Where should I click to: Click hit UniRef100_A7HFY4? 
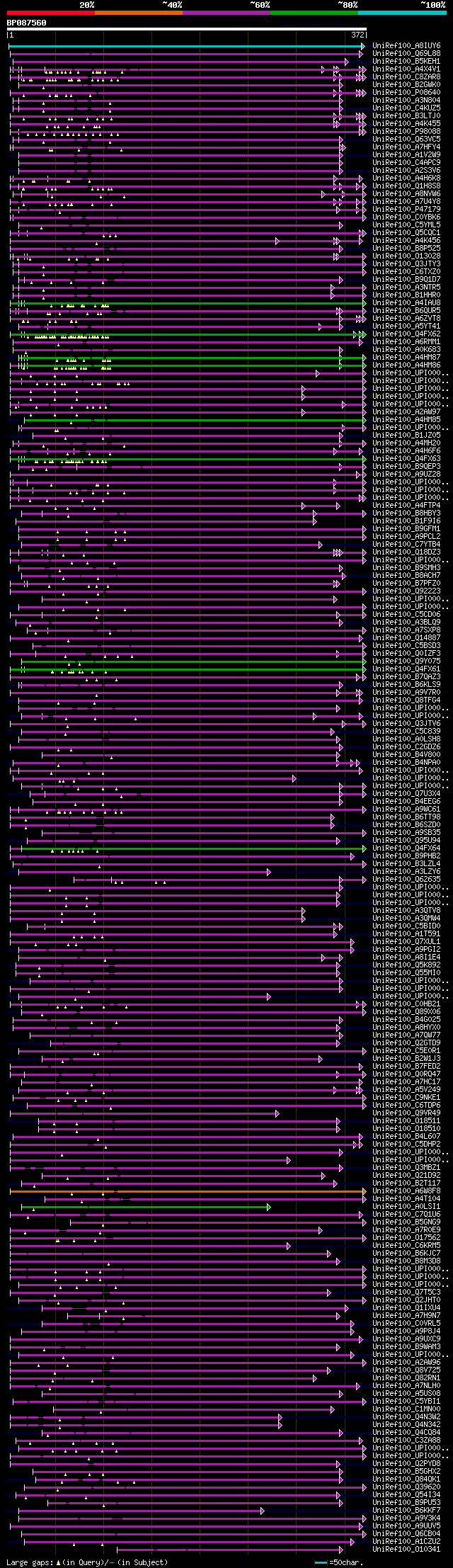pos(406,147)
